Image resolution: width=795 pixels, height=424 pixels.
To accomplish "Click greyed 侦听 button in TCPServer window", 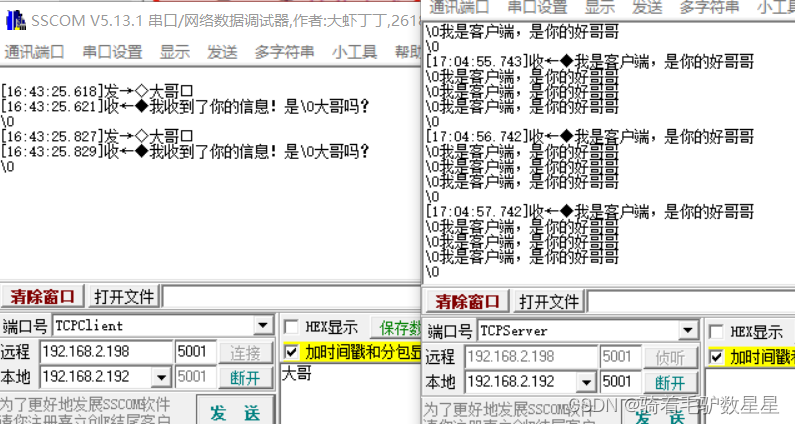I will (x=670, y=358).
